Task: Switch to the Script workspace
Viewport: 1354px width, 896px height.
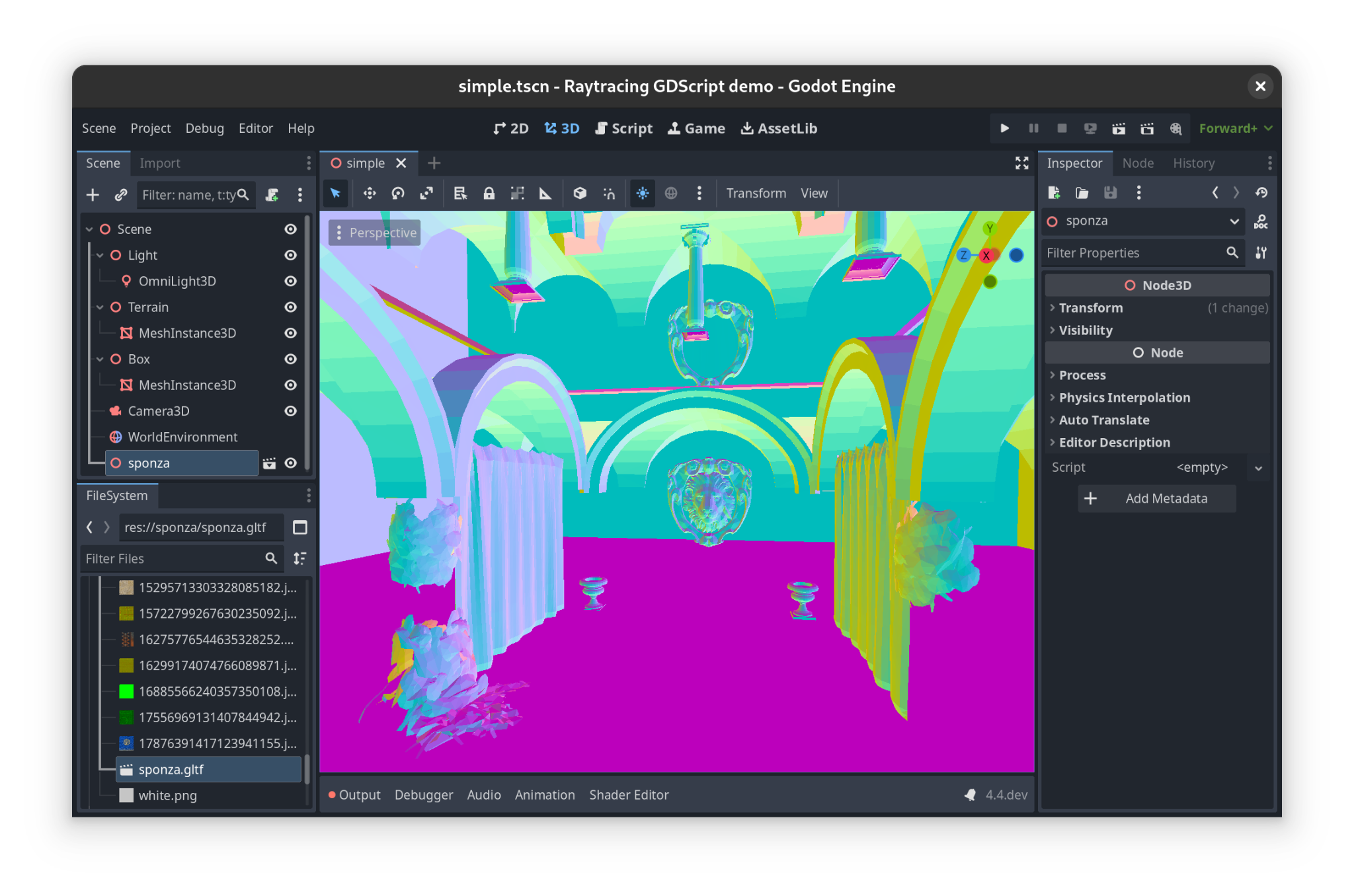Action: 623,128
